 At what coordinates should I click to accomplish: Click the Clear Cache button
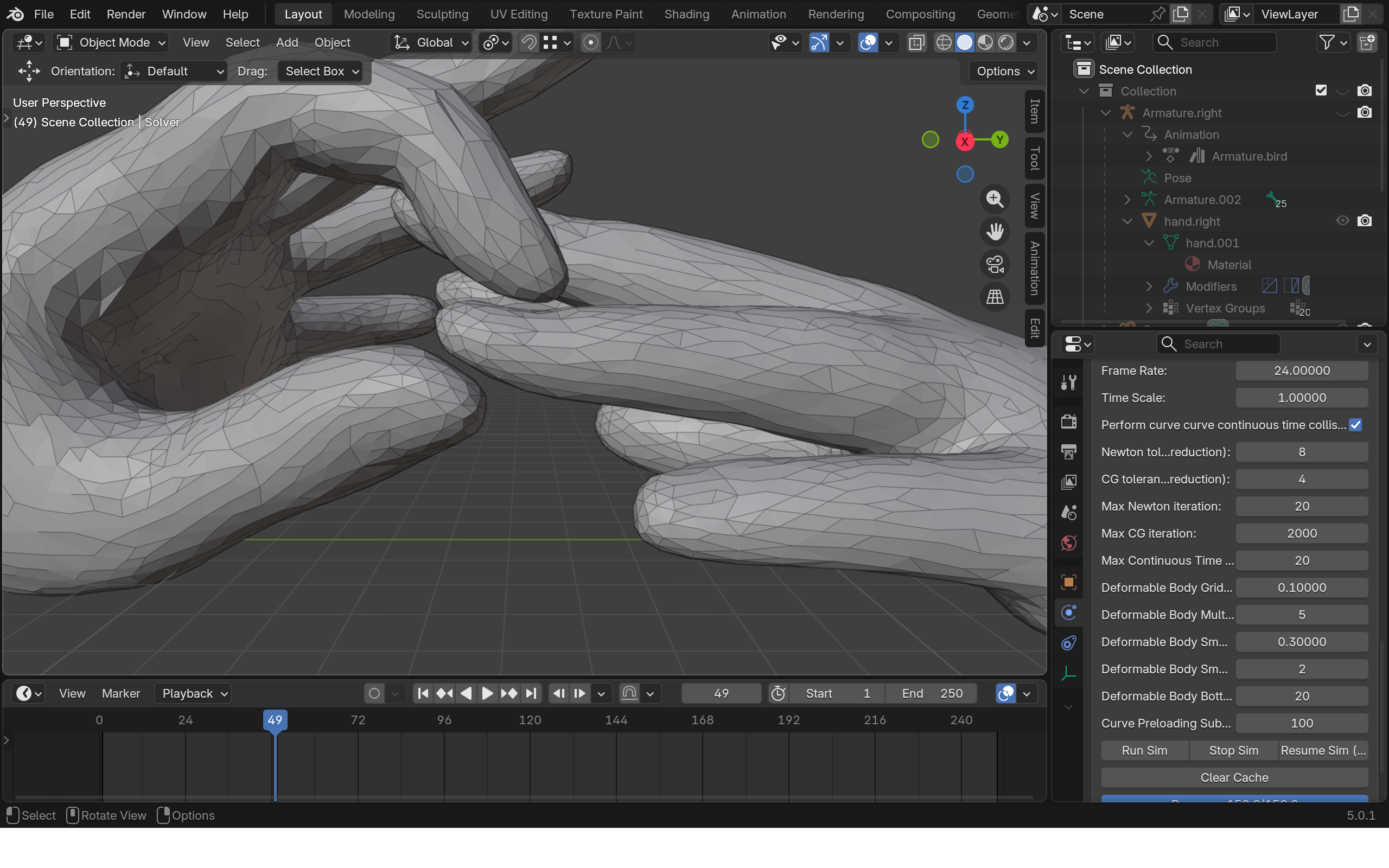tap(1234, 777)
